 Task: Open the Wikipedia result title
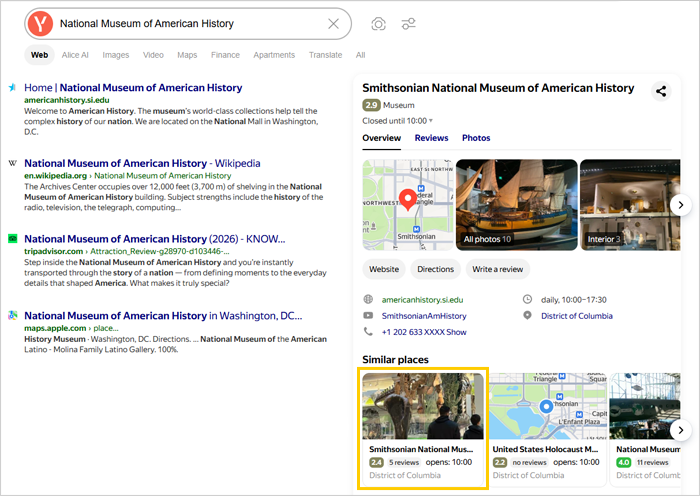click(x=142, y=163)
